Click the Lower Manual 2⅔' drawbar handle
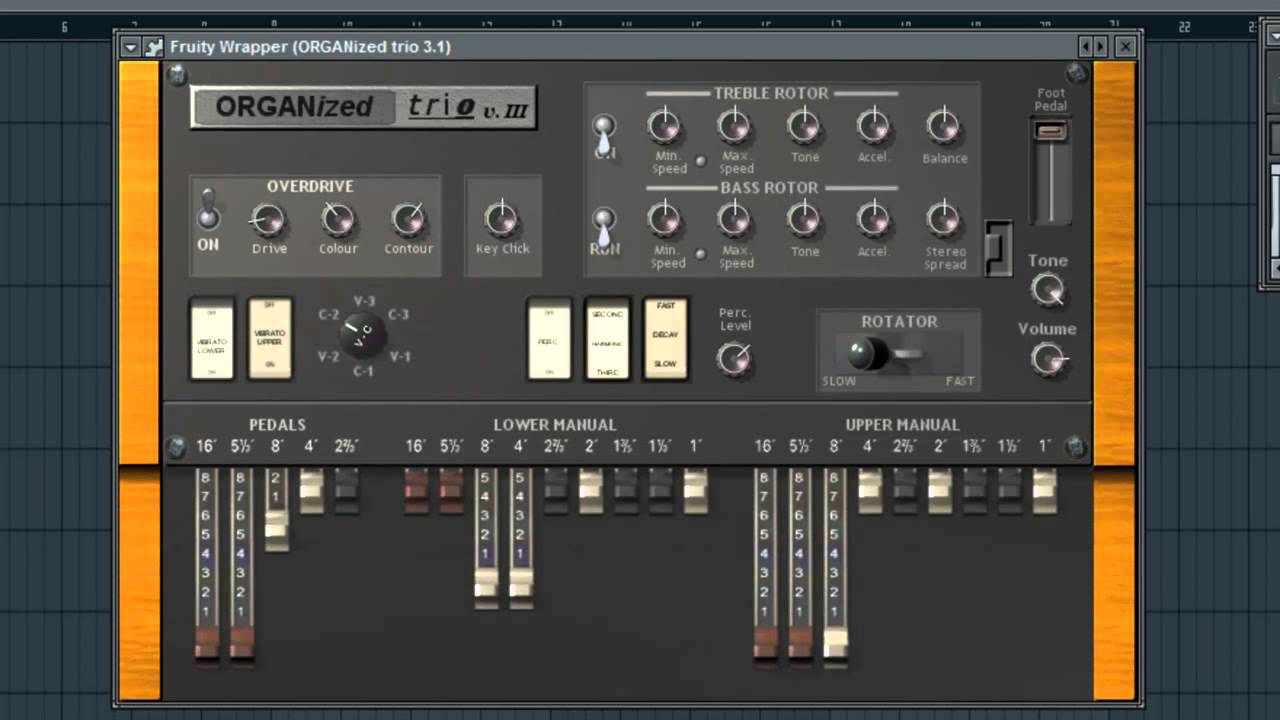Viewport: 1280px width, 720px height. [x=556, y=491]
